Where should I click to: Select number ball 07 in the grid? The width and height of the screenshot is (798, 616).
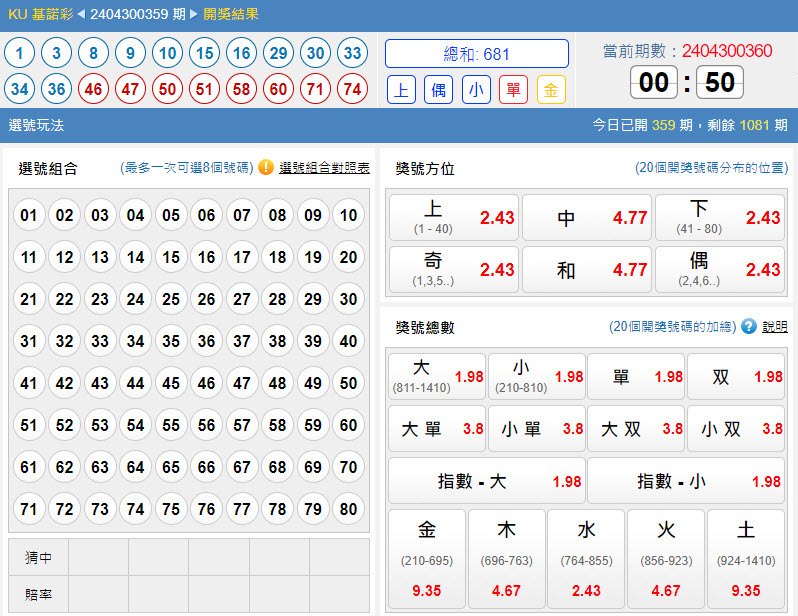(241, 215)
